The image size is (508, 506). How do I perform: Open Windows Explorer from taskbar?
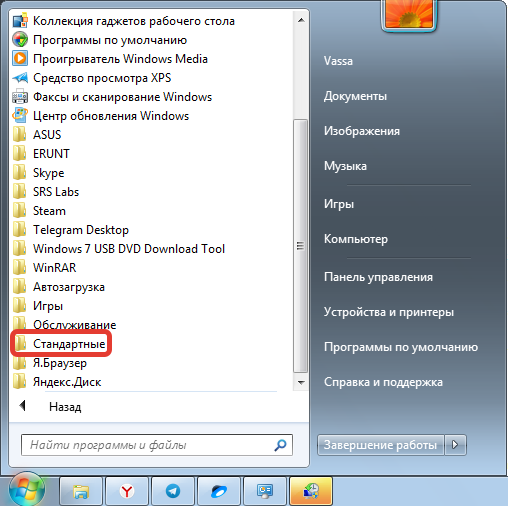click(x=81, y=491)
